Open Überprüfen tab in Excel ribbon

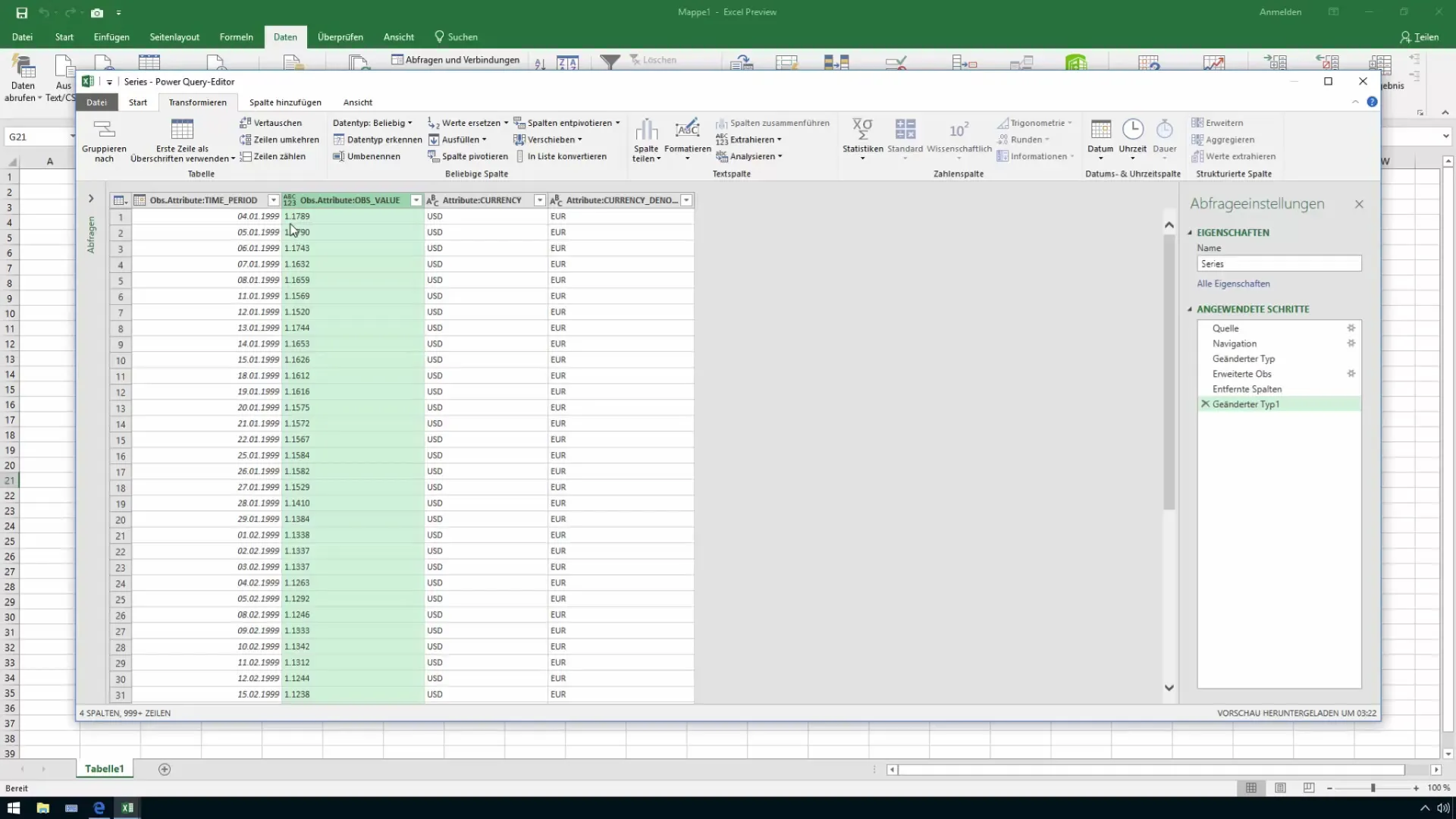(x=340, y=36)
